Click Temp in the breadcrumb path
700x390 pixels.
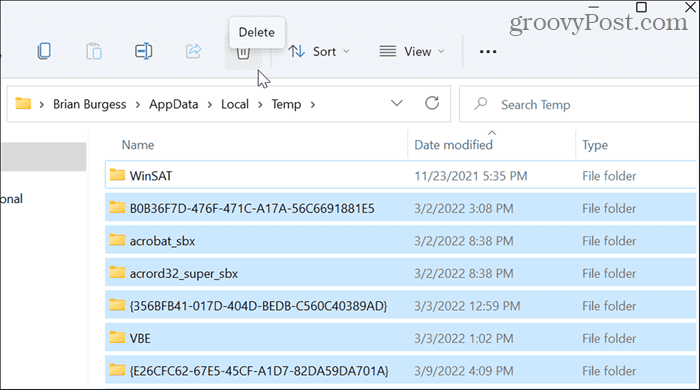tap(286, 104)
